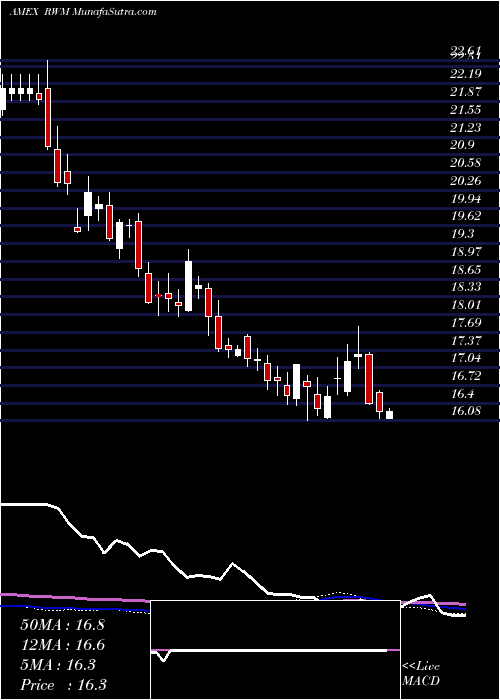The height and width of the screenshot is (700, 500).
Task: Click the 16.72 price axis label
Action: (x=466, y=375)
